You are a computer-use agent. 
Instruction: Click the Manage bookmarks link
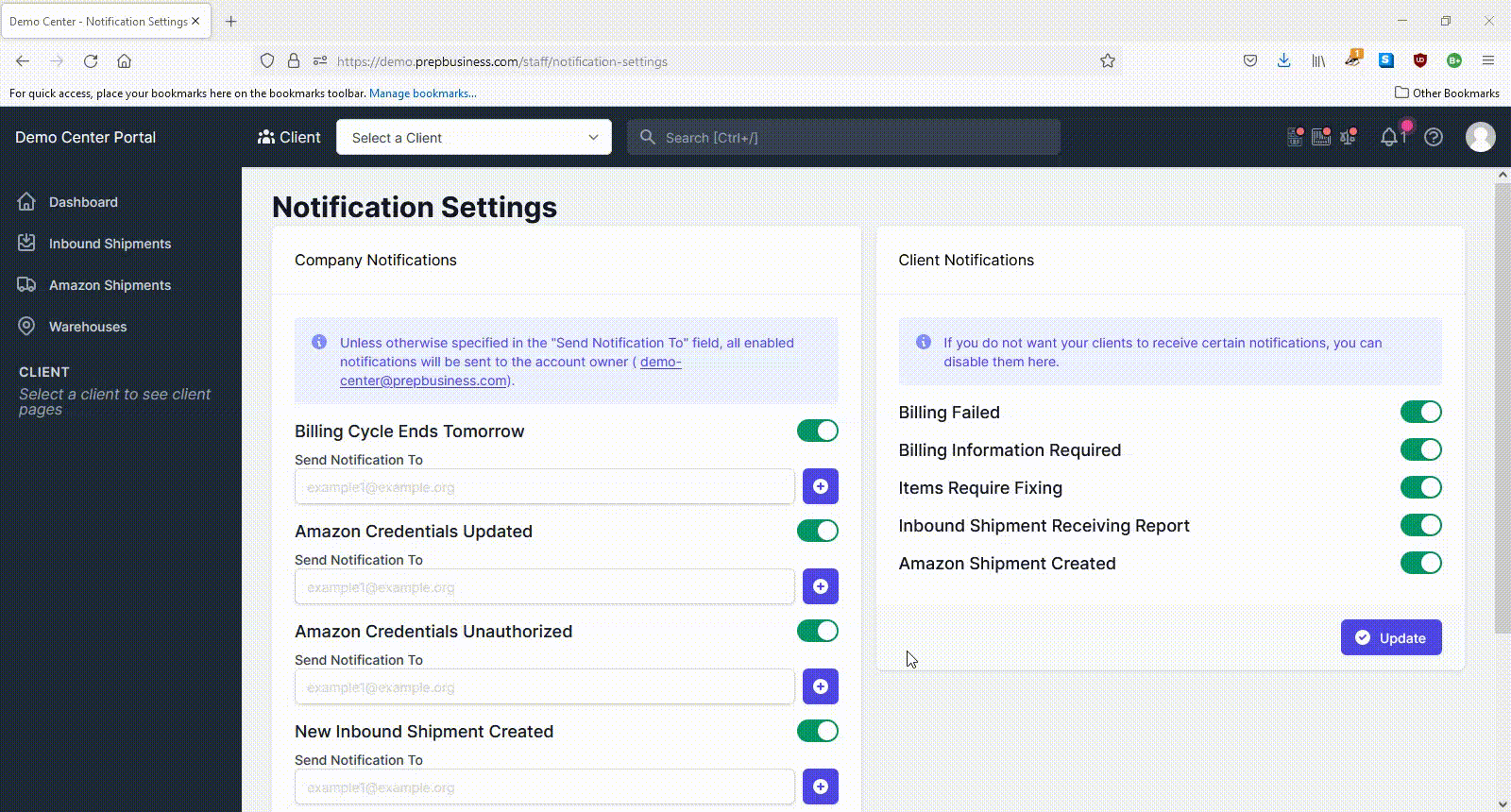pos(422,93)
